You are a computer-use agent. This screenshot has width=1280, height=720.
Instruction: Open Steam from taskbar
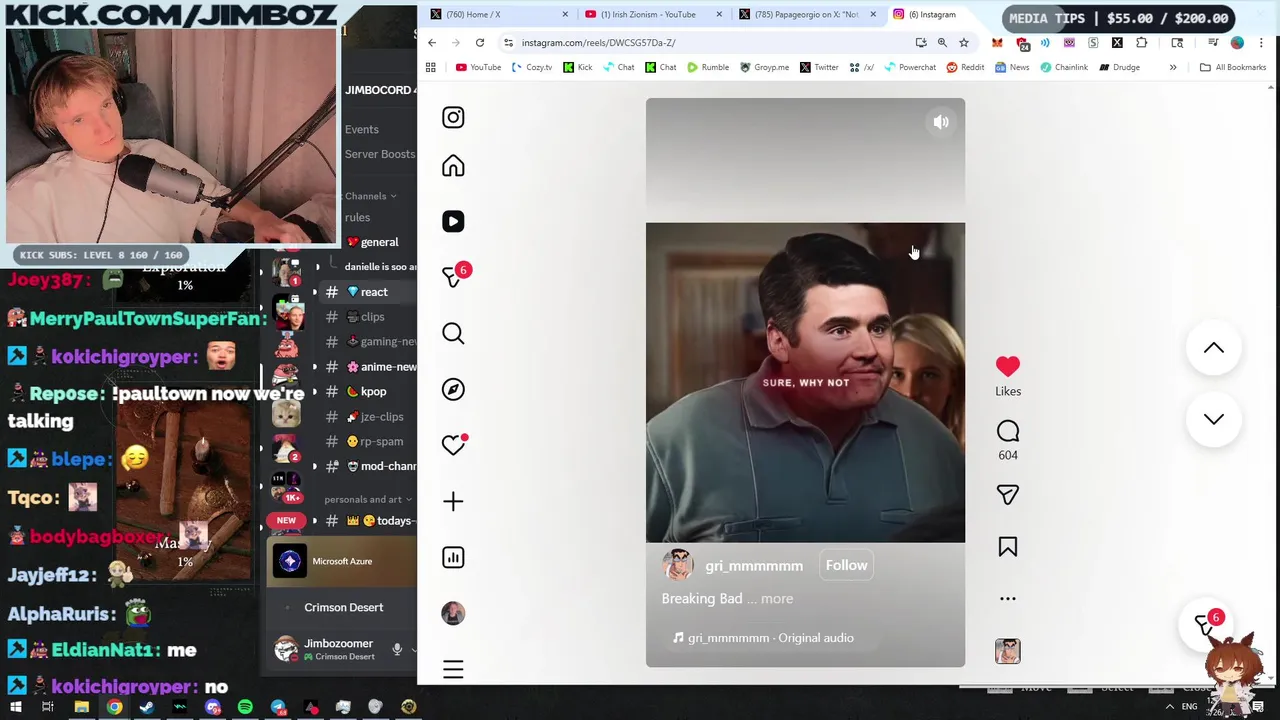[x=147, y=707]
